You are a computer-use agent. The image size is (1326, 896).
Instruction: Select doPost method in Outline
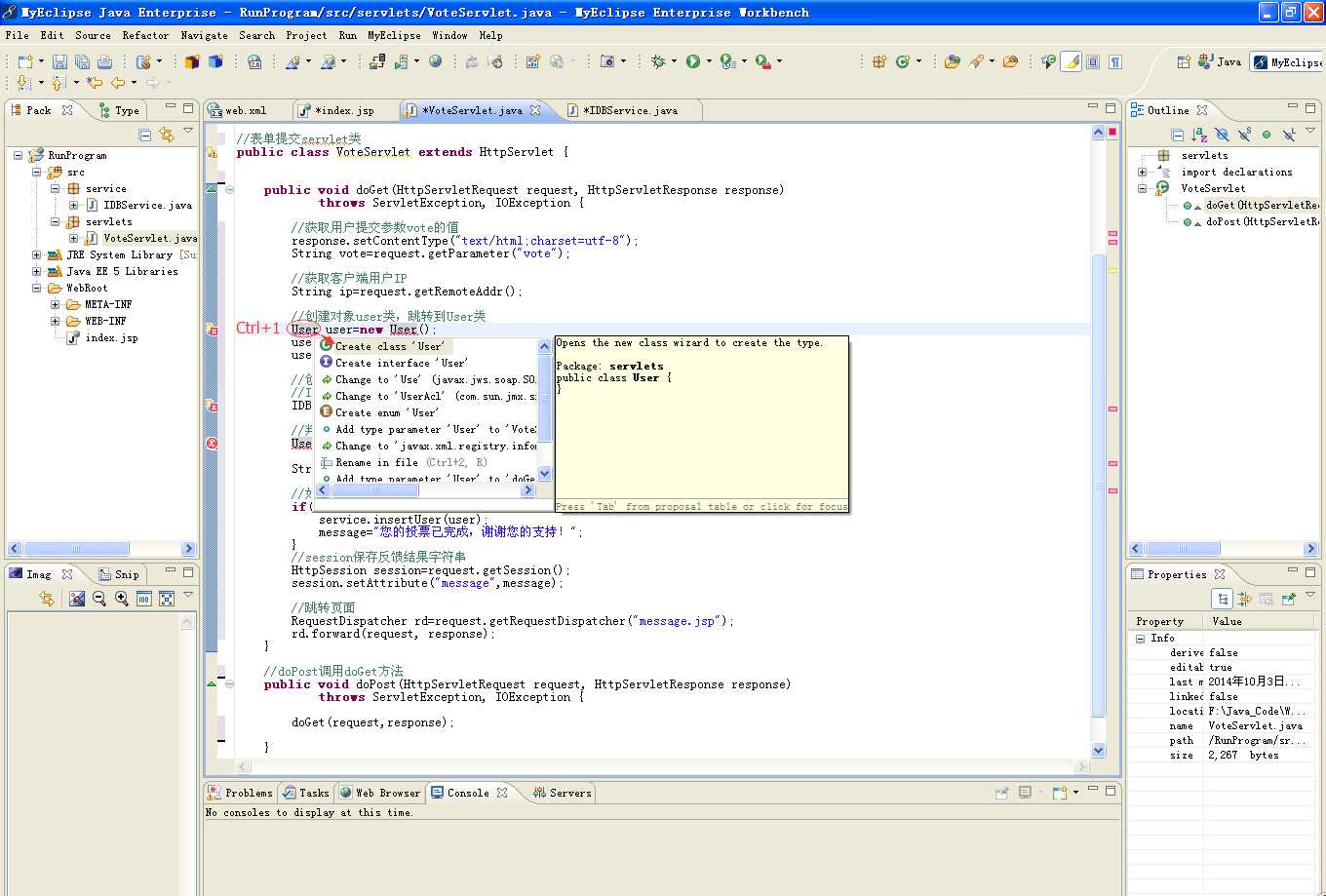click(1261, 221)
